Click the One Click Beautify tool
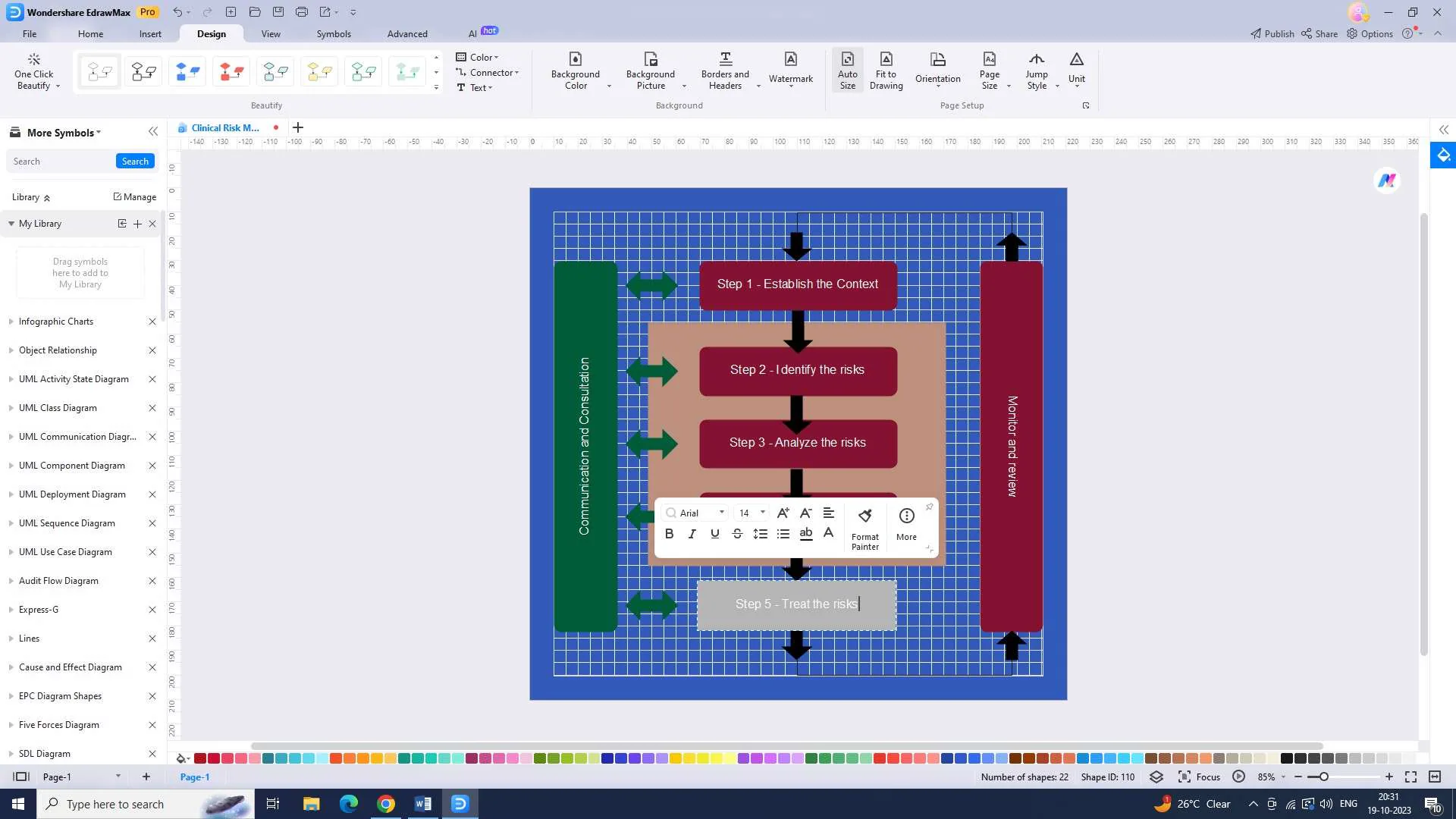Screen dimensions: 1456x819 tap(33, 70)
